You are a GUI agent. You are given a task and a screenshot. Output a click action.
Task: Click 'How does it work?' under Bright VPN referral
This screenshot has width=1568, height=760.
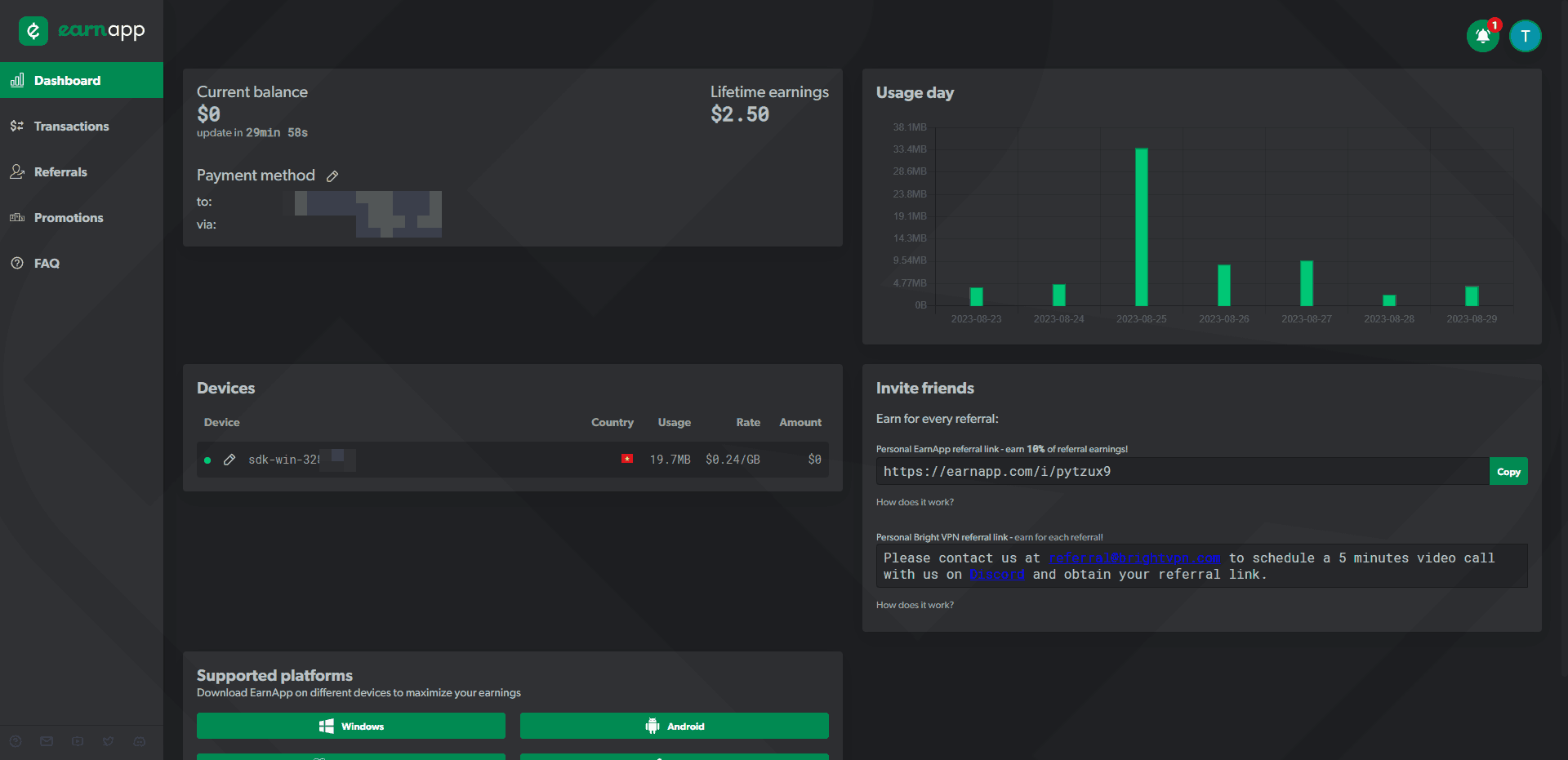tap(915, 605)
